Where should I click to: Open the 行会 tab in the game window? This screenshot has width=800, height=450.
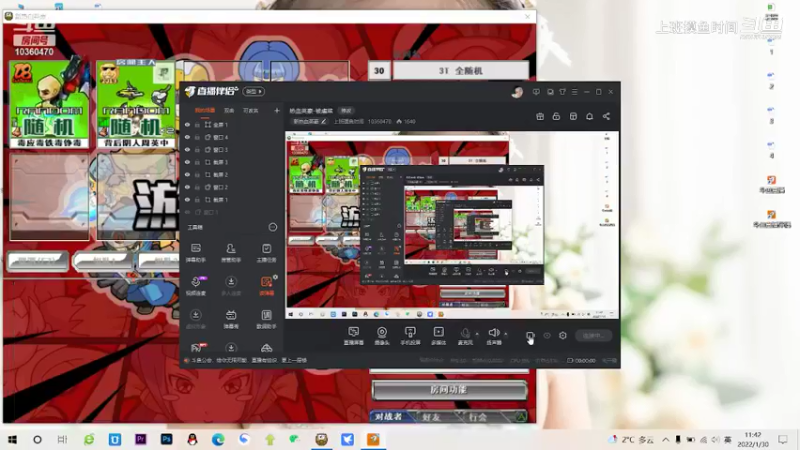click(x=478, y=417)
